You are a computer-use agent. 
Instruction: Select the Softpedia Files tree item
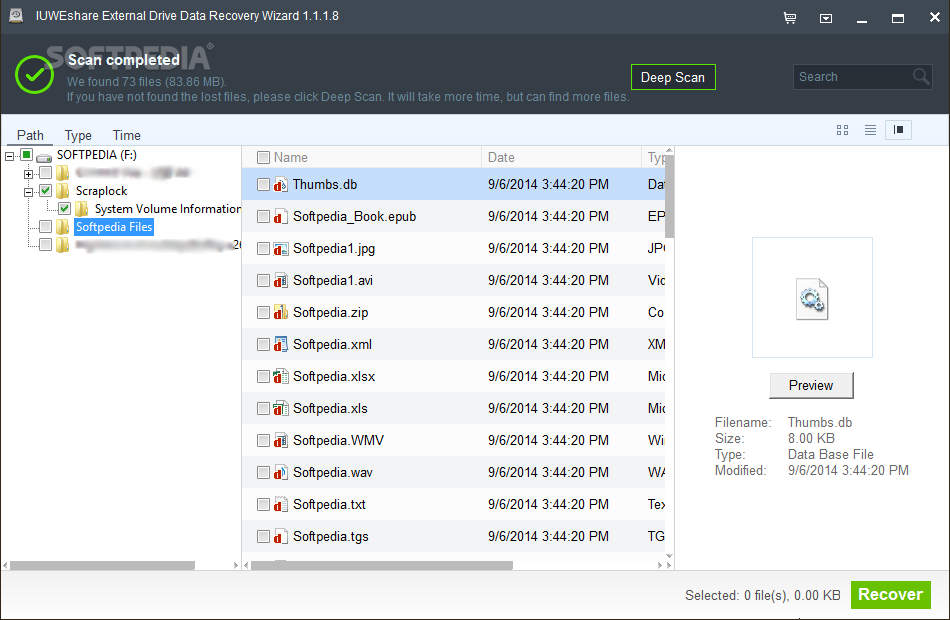click(x=114, y=227)
